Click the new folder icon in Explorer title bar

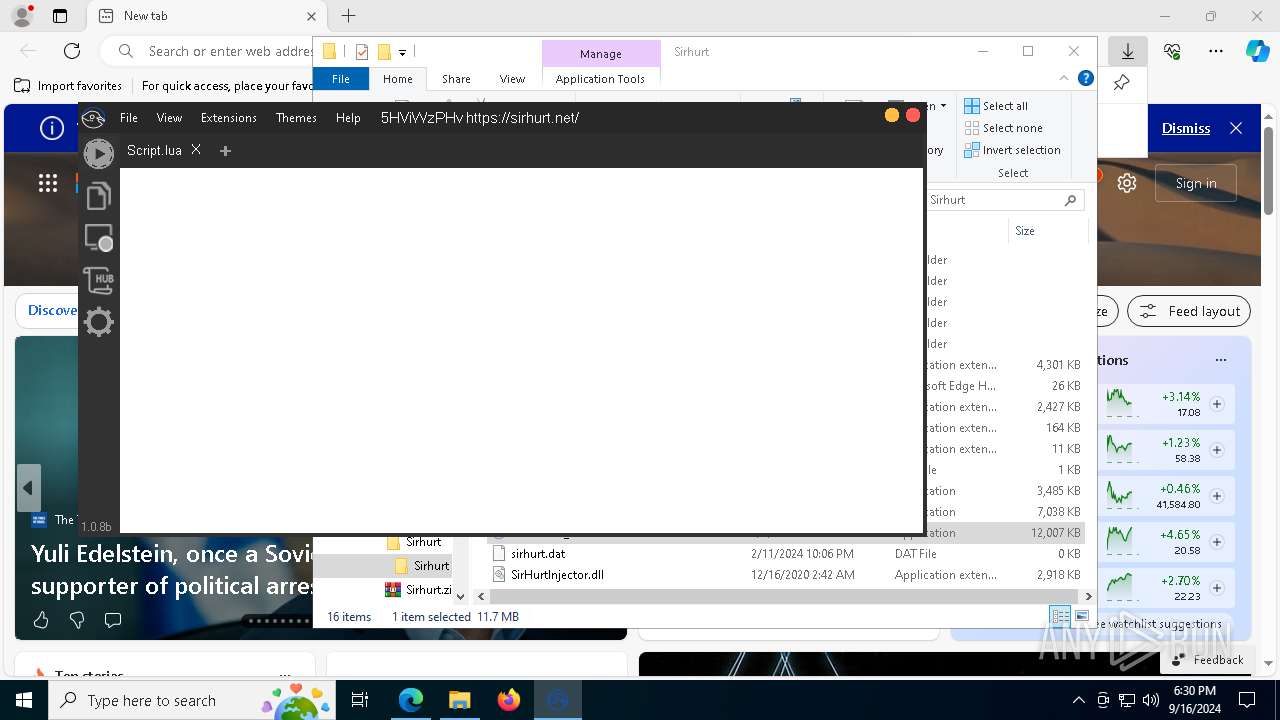pyautogui.click(x=384, y=52)
